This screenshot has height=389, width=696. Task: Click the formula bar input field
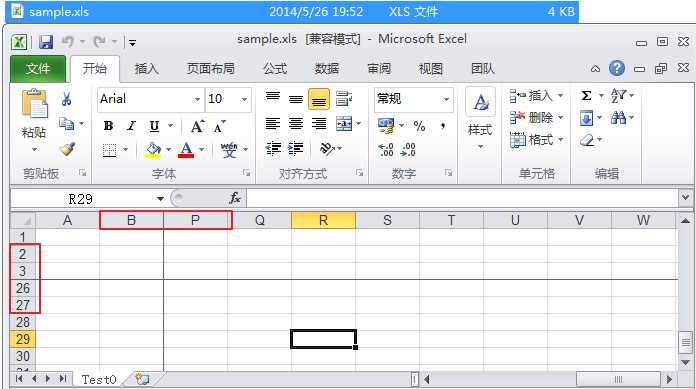pyautogui.click(x=462, y=198)
